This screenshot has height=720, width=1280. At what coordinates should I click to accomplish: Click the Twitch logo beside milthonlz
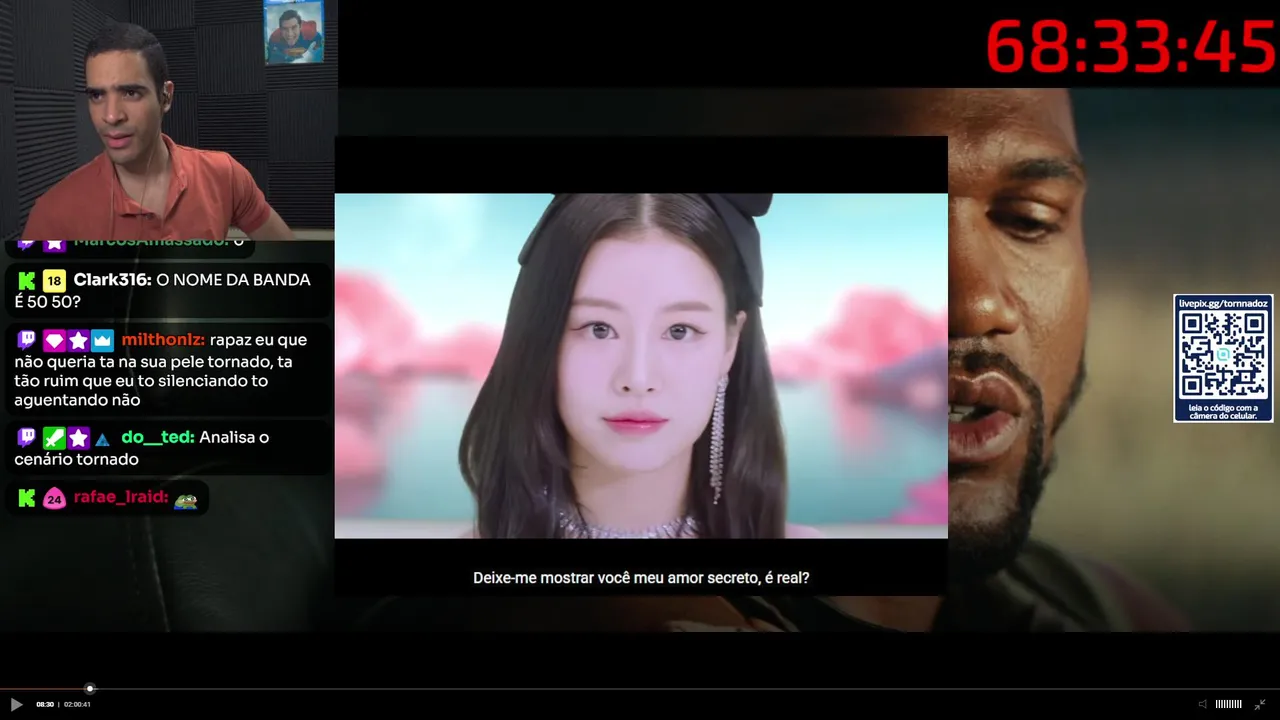tap(27, 340)
